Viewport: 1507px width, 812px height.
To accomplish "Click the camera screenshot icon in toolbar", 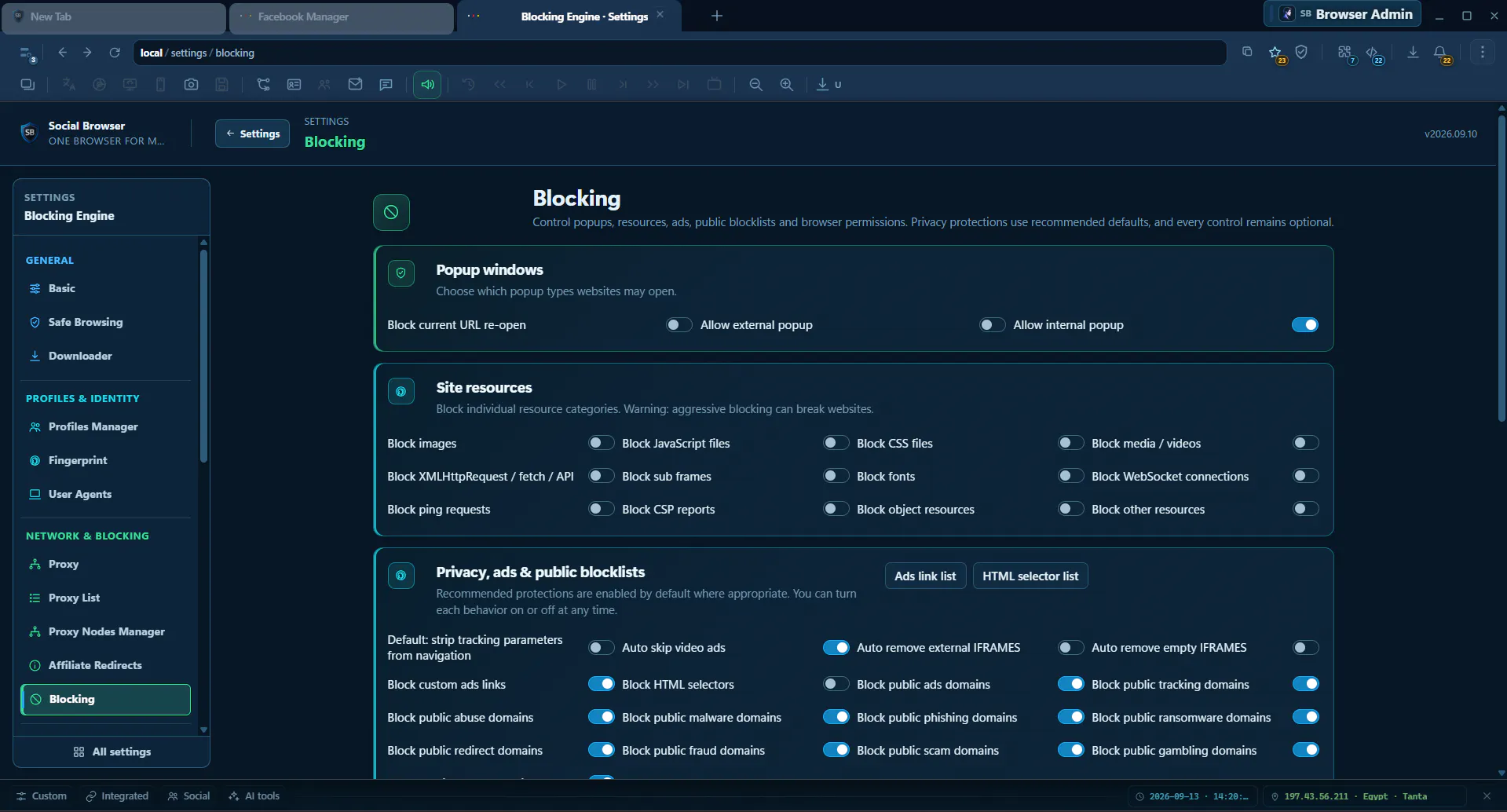I will coord(191,85).
